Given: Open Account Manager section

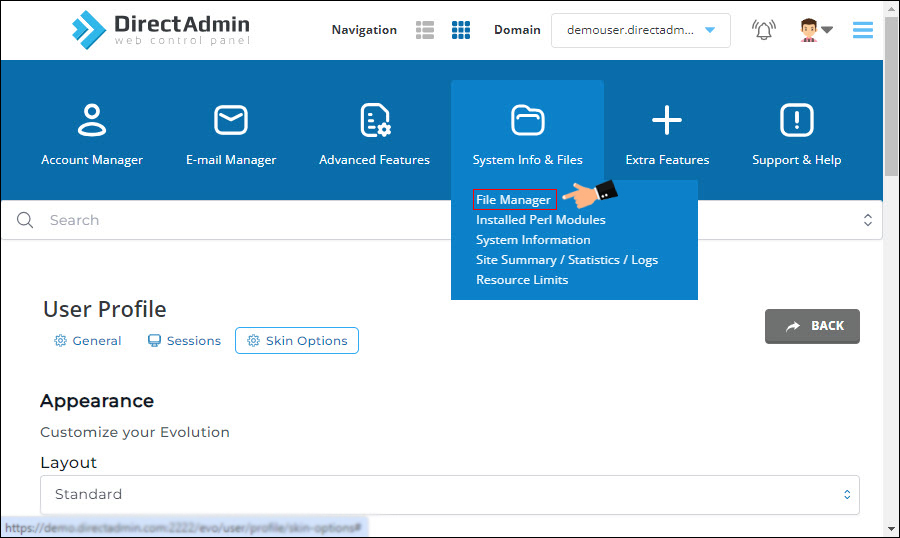Looking at the screenshot, I should [x=92, y=136].
